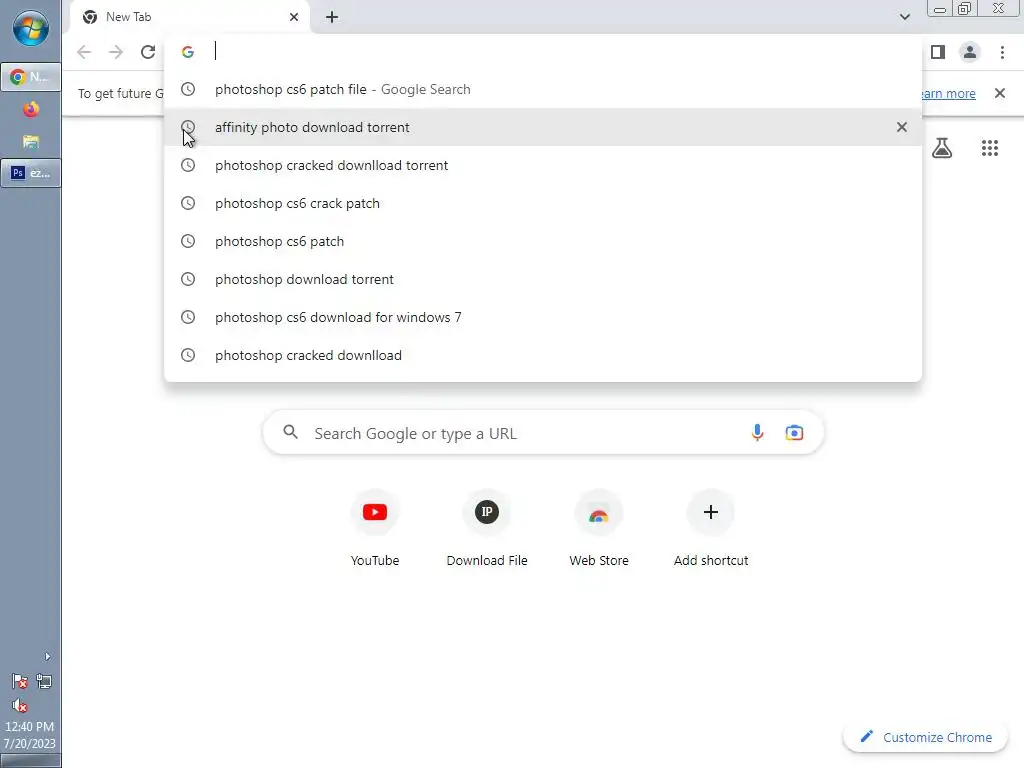This screenshot has height=768, width=1024.
Task: Choose 'photoshop cs6 download for windows 7'
Action: (543, 317)
